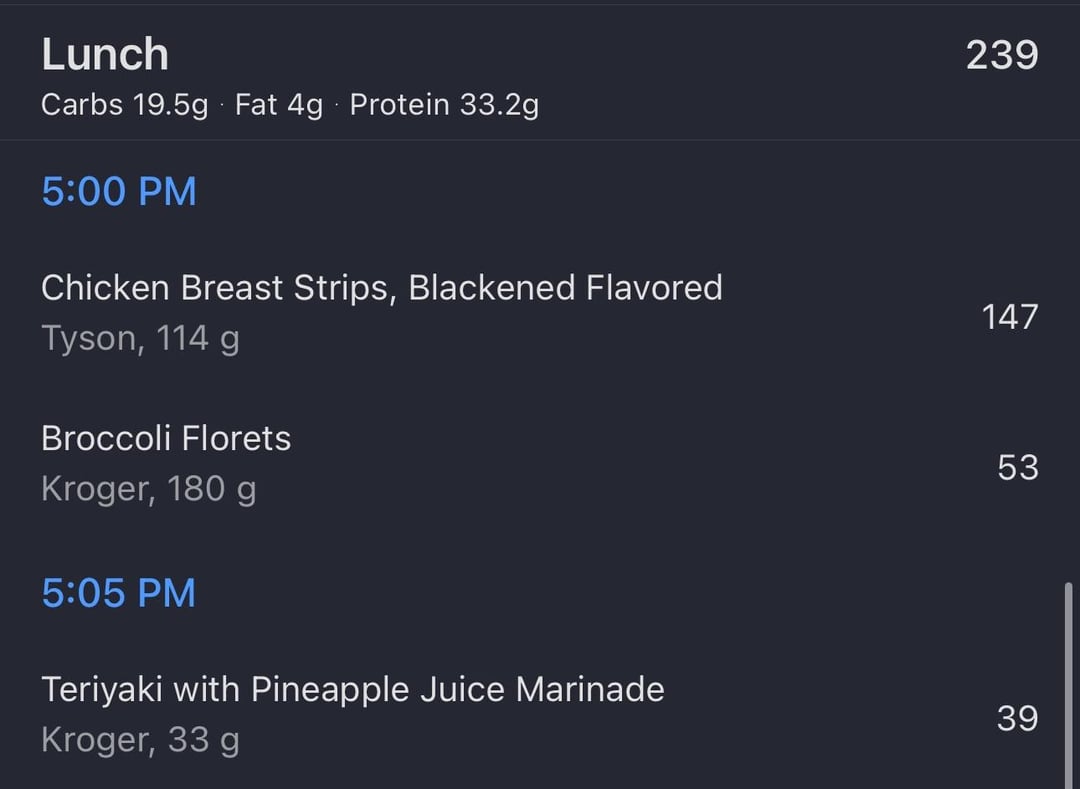Open the Broccoli Florets entry
Viewport: 1080px width, 789px height.
pos(540,463)
